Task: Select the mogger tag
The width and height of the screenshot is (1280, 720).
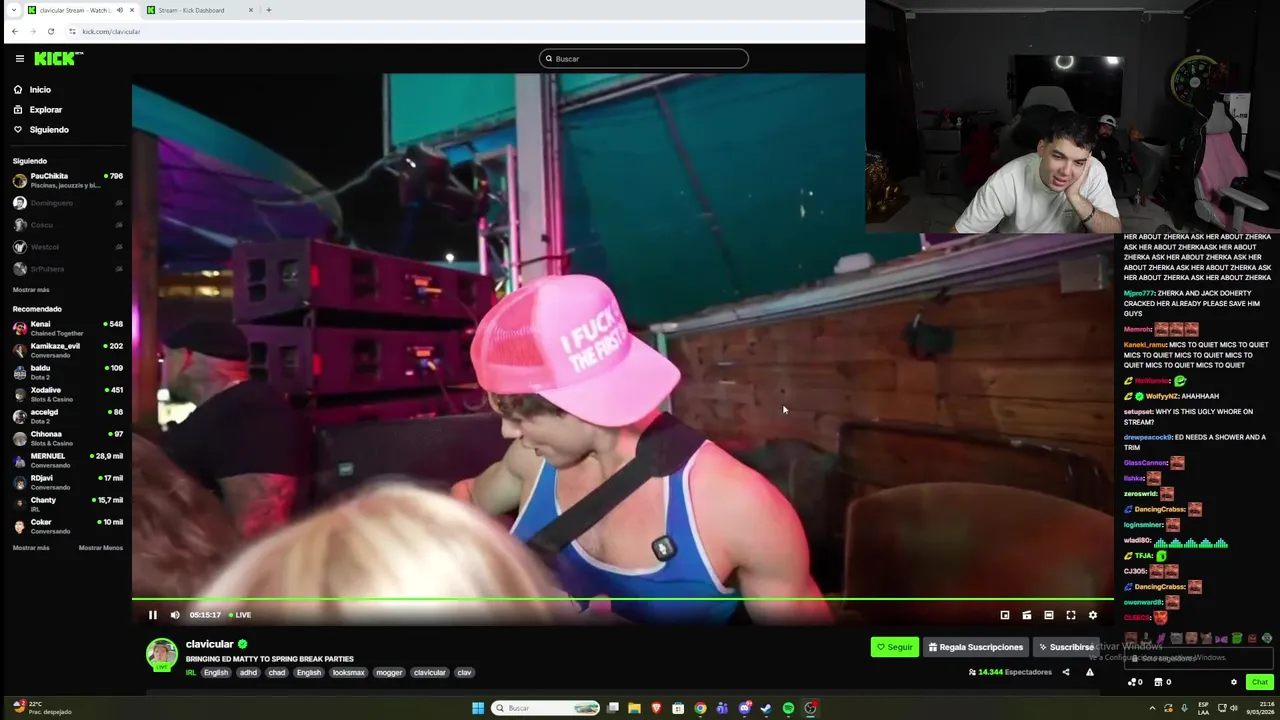Action: (389, 673)
